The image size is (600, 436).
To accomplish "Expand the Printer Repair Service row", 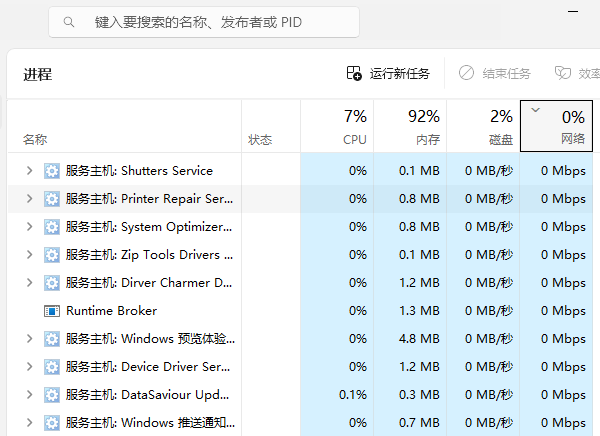I will click(29, 198).
